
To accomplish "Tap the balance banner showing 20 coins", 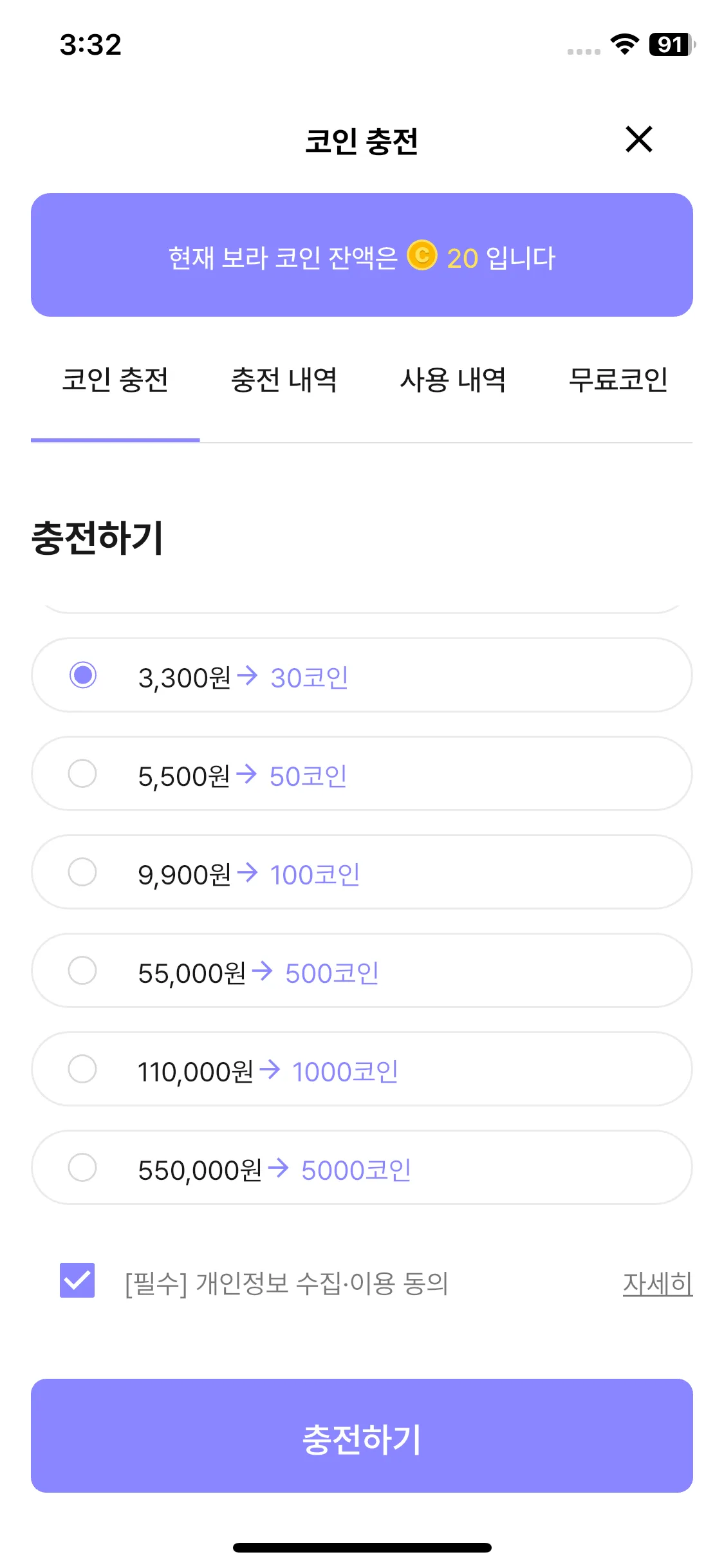I will pos(362,255).
